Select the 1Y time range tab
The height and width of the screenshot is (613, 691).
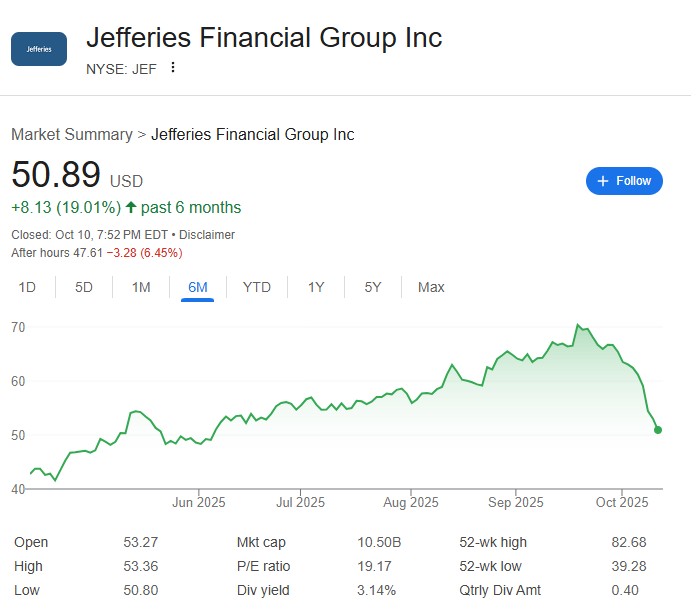[x=316, y=288]
